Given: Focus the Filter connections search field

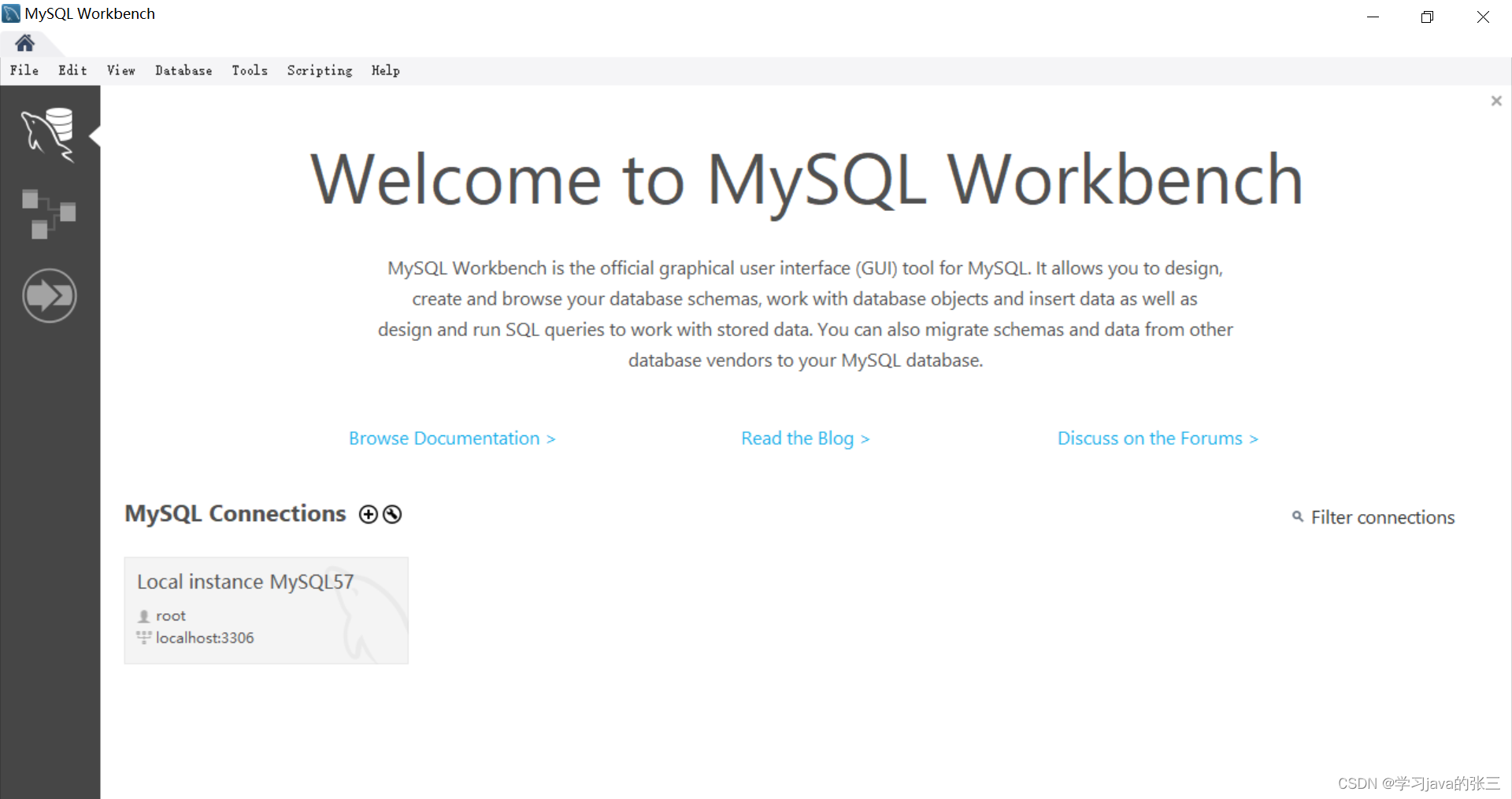Looking at the screenshot, I should [1382, 517].
